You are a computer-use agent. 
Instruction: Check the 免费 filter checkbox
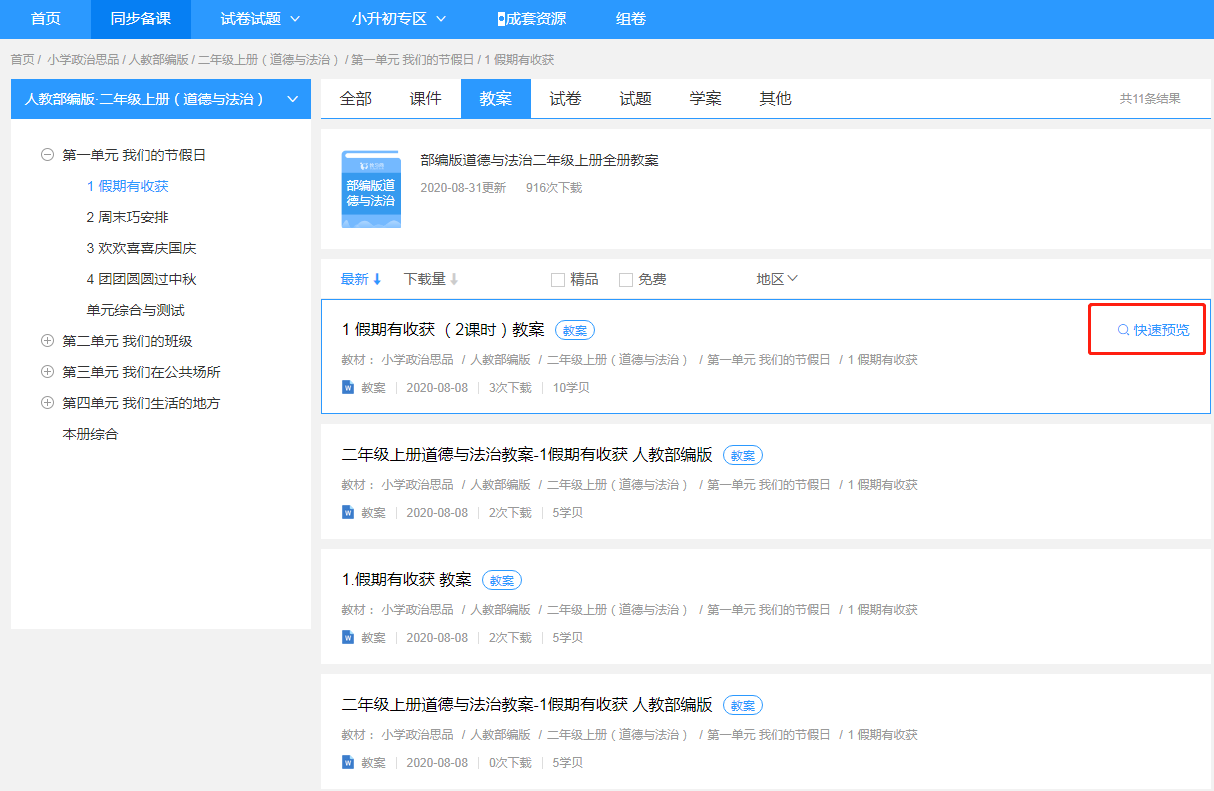626,280
